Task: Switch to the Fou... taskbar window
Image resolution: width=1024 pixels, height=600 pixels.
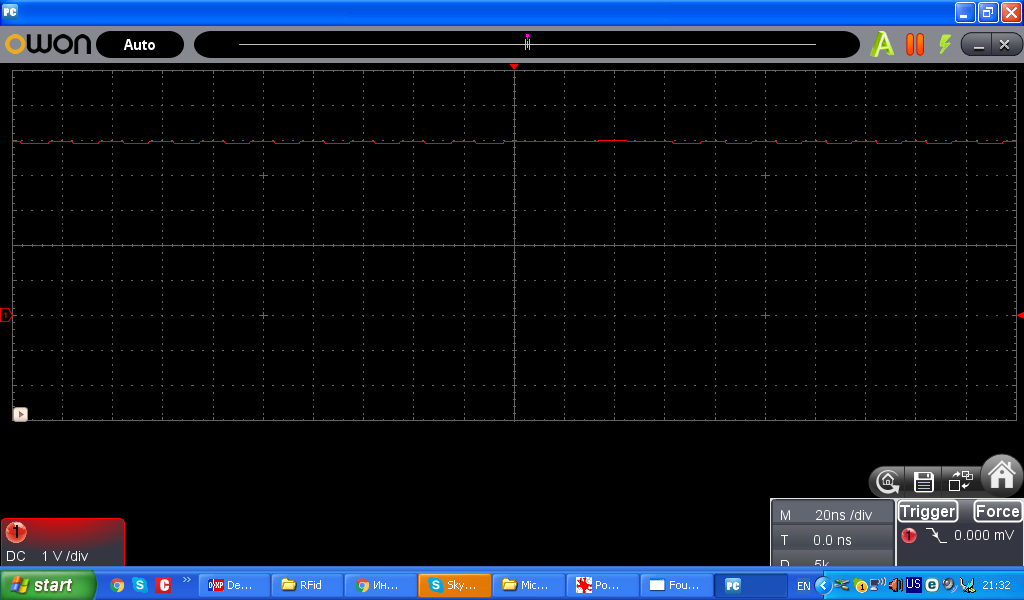Action: tap(676, 585)
